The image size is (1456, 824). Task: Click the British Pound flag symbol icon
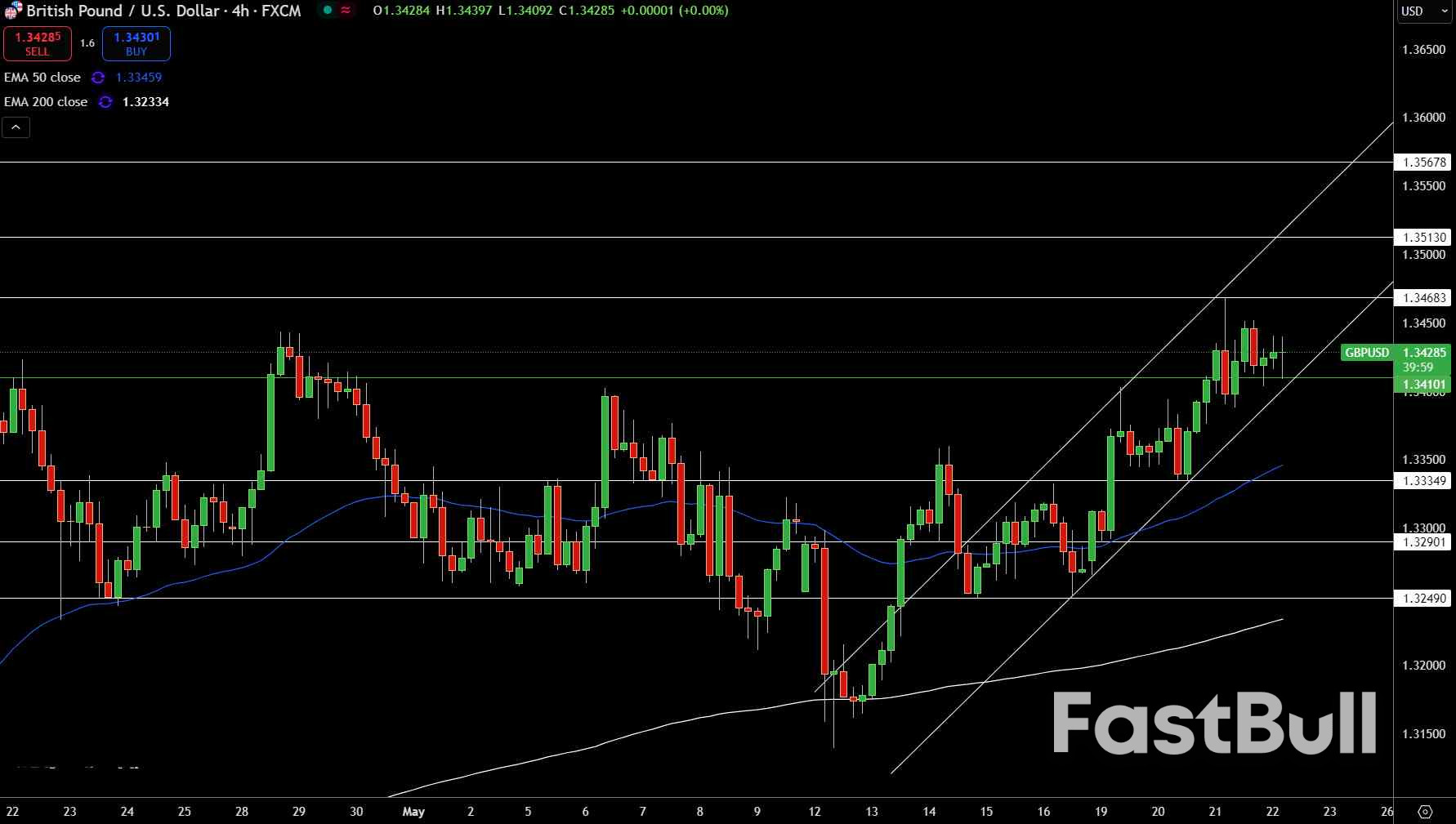coord(13,11)
